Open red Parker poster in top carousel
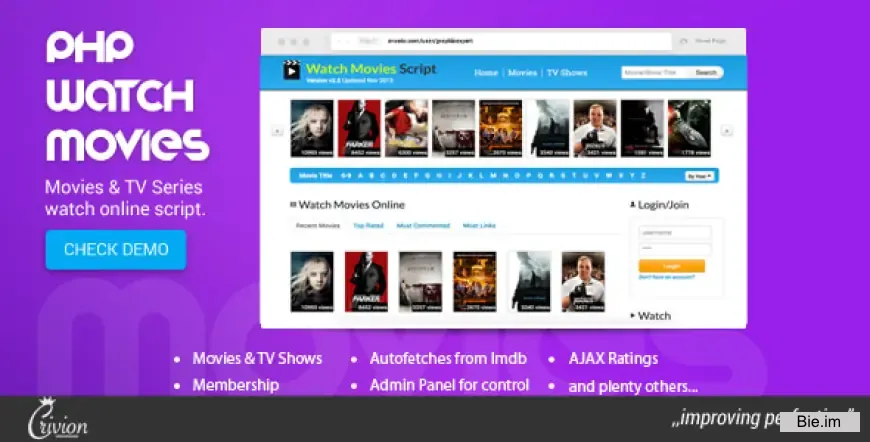 pyautogui.click(x=359, y=128)
